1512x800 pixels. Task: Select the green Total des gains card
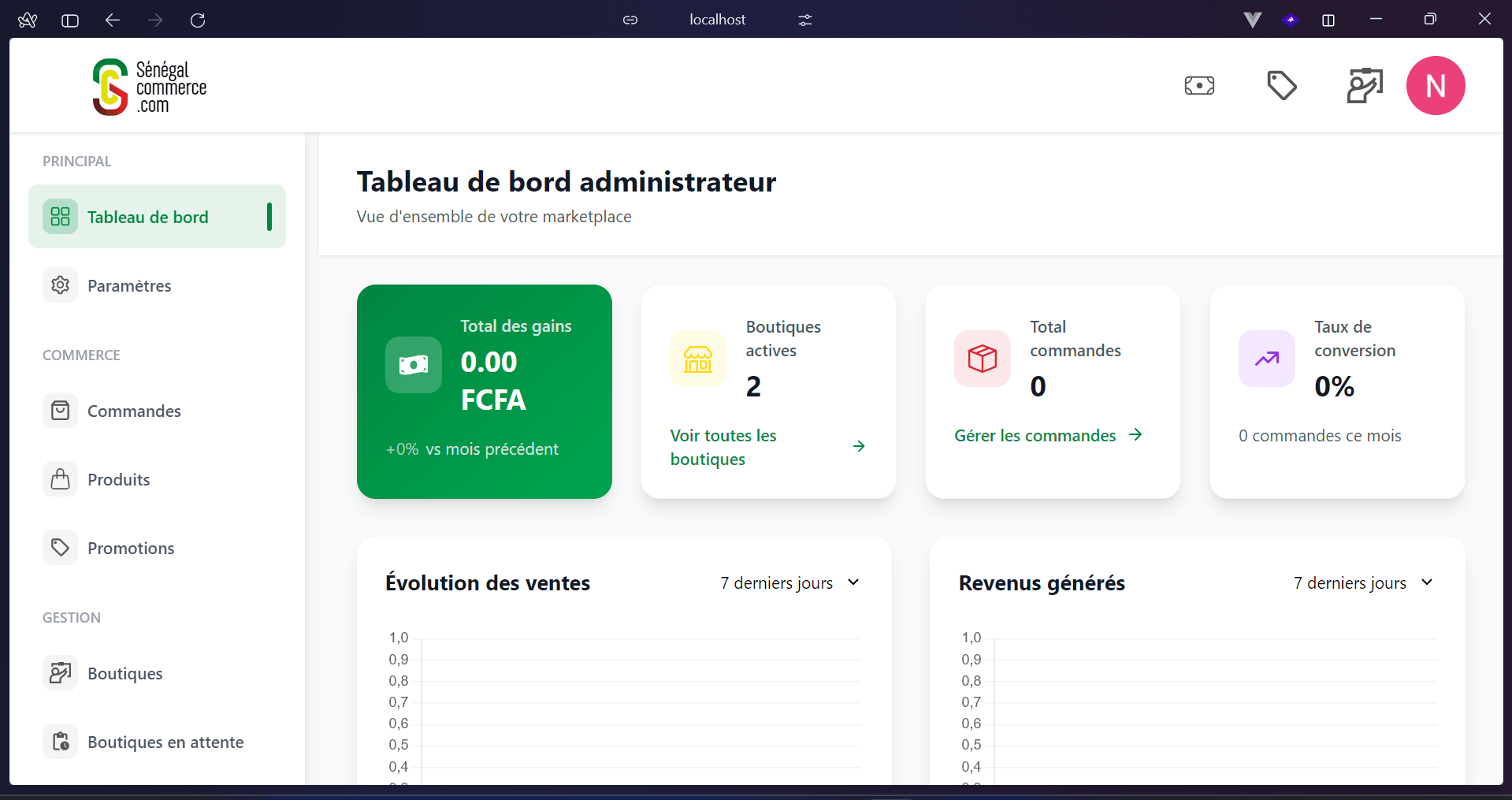pyautogui.click(x=484, y=391)
